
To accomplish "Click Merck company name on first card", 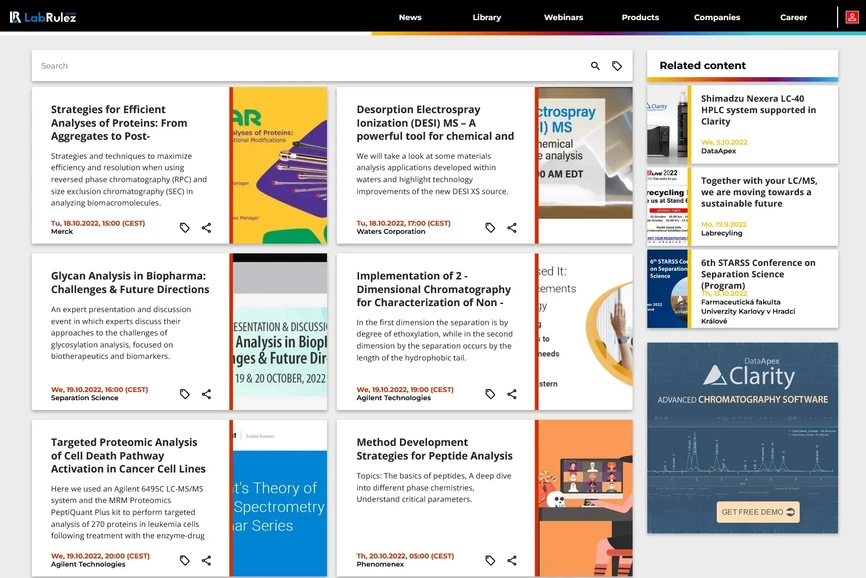I will coord(62,232).
